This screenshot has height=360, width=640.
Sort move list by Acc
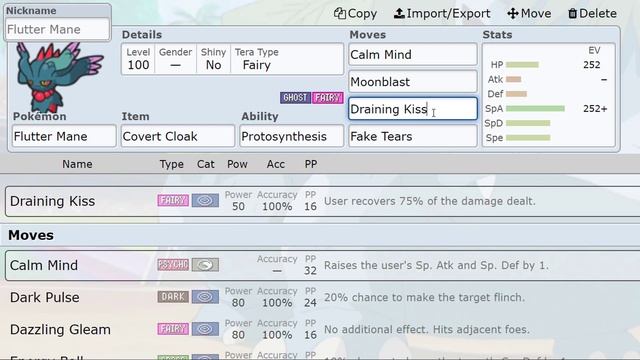(x=276, y=164)
